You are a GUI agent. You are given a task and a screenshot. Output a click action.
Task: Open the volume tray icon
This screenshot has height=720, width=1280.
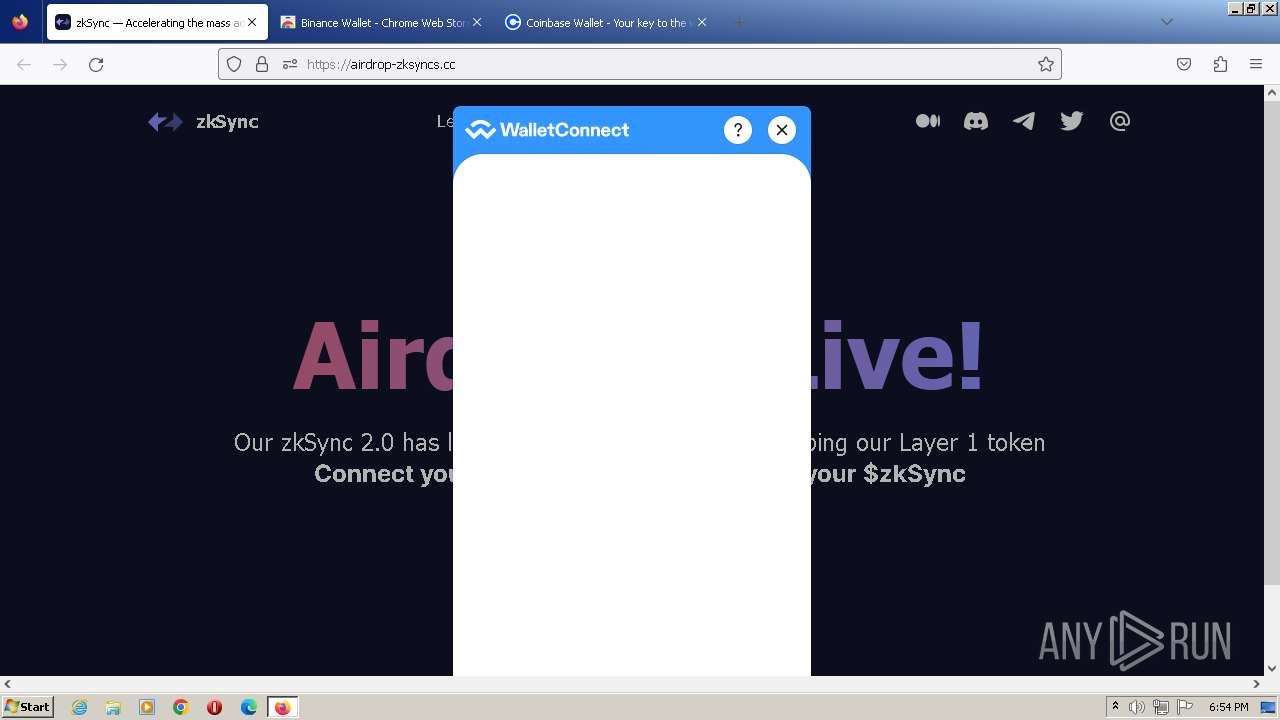[x=1137, y=707]
